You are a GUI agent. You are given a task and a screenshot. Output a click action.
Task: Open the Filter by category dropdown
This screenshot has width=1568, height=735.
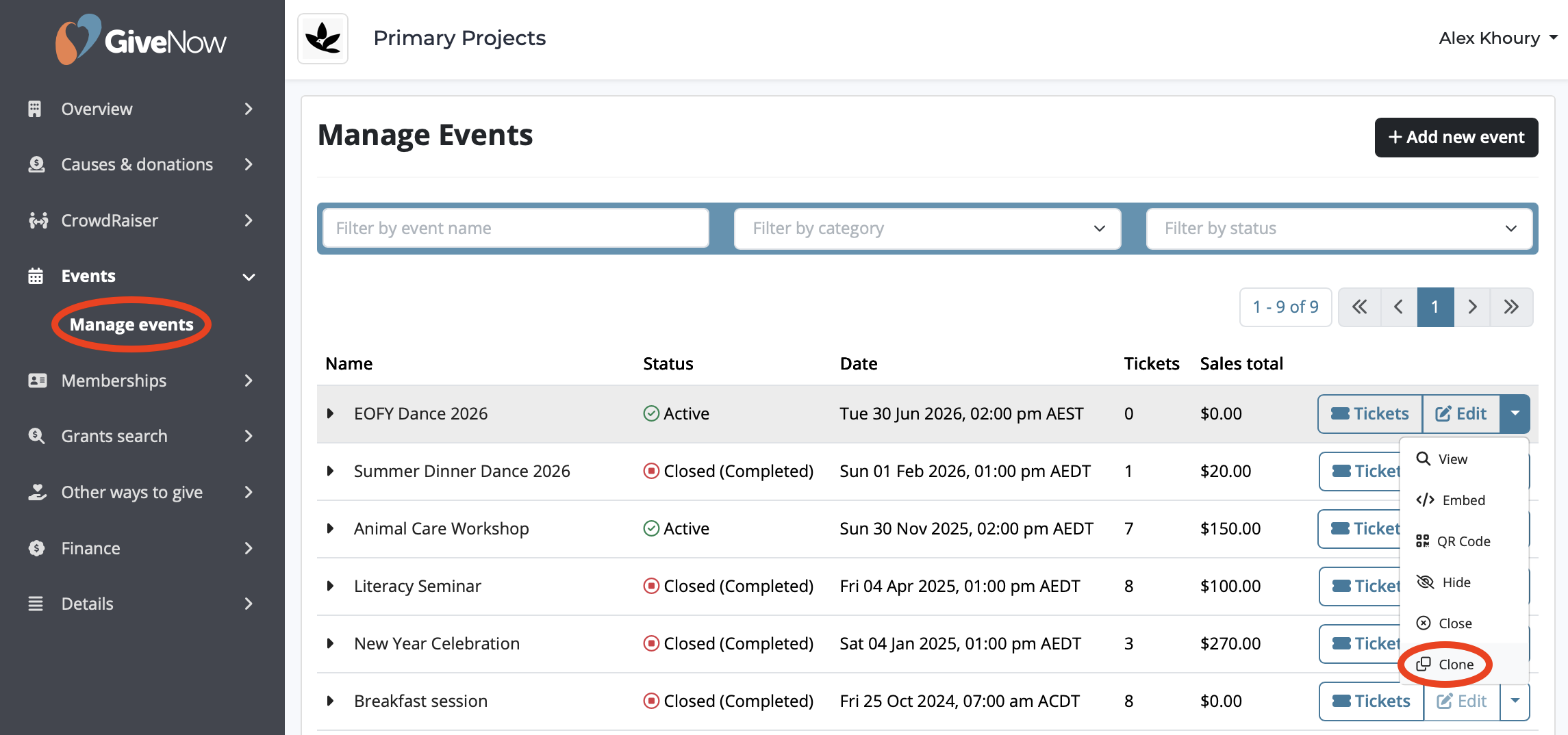pos(927,228)
